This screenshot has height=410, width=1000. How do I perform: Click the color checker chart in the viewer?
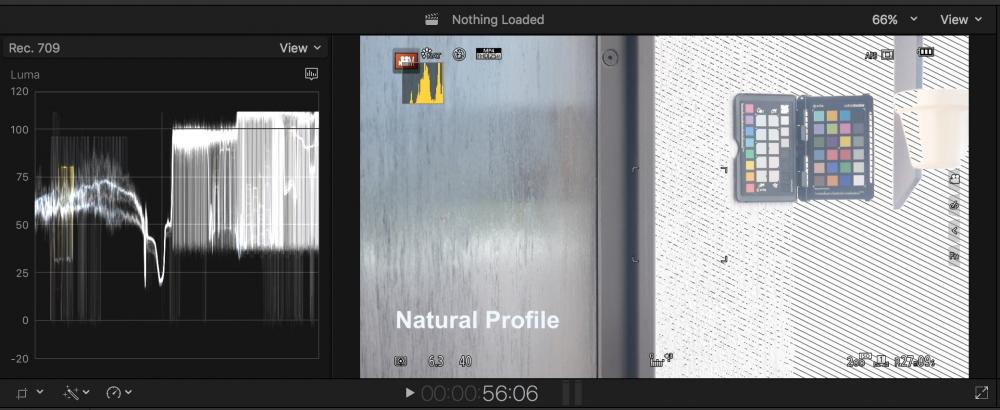[x=804, y=146]
